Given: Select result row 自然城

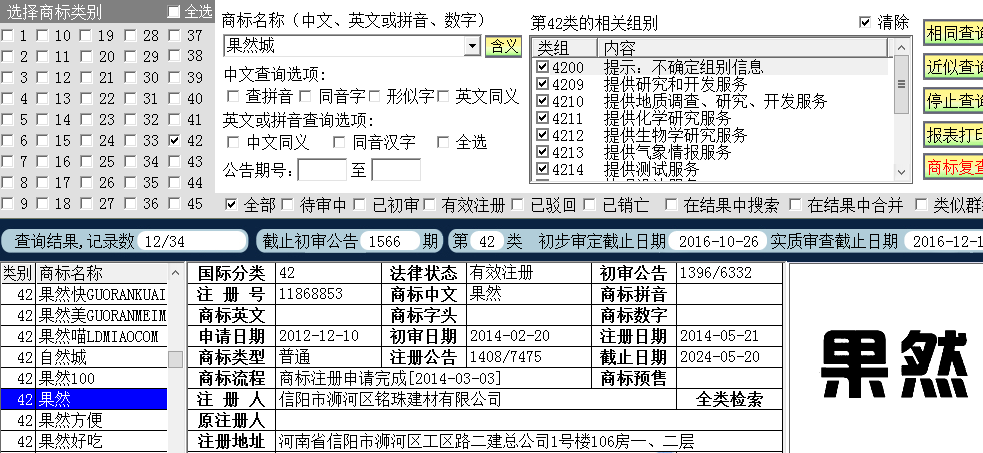Looking at the screenshot, I should point(84,358).
